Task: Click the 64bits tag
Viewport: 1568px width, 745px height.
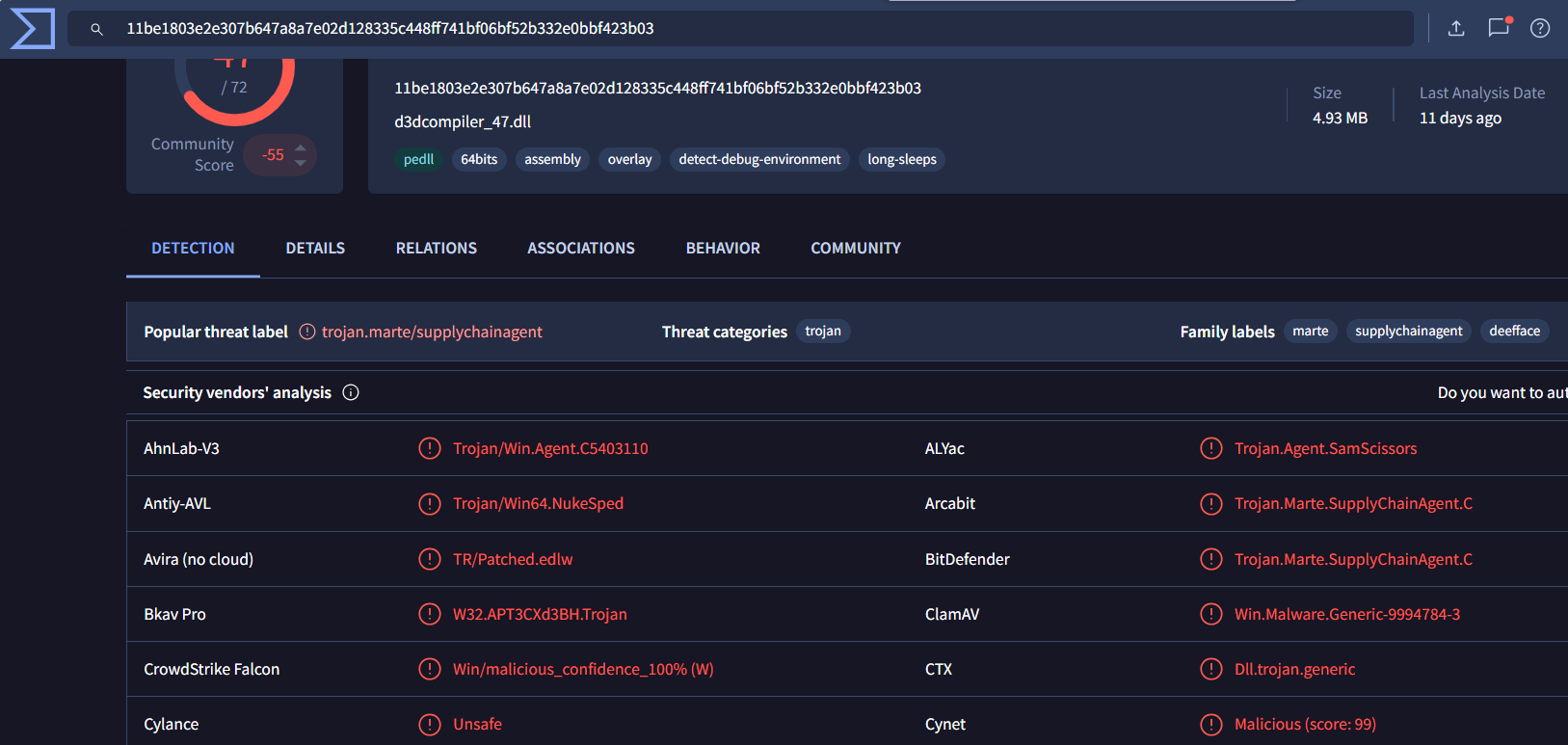Action: [479, 159]
